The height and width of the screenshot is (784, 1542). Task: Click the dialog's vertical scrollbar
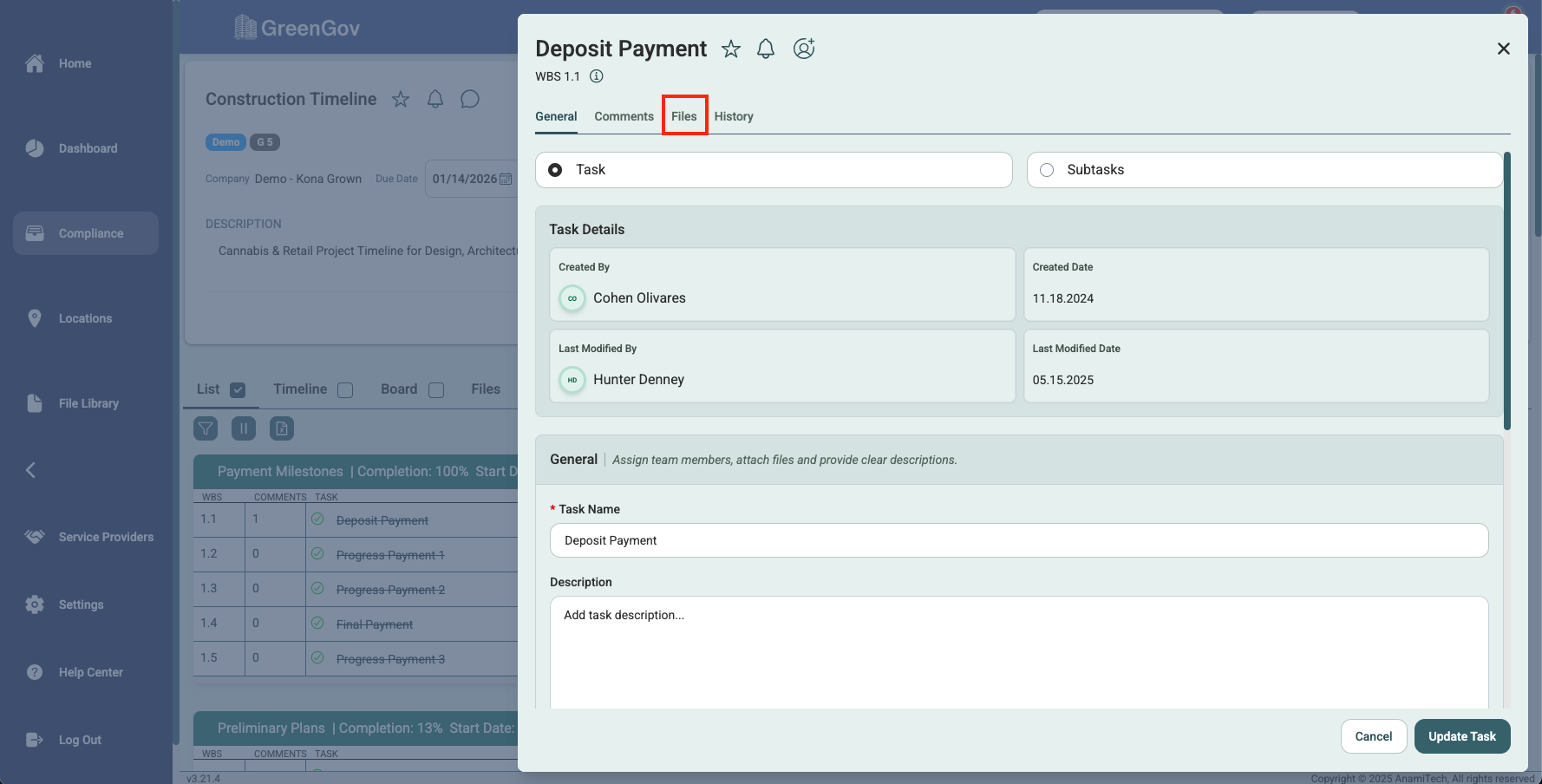[x=1507, y=291]
